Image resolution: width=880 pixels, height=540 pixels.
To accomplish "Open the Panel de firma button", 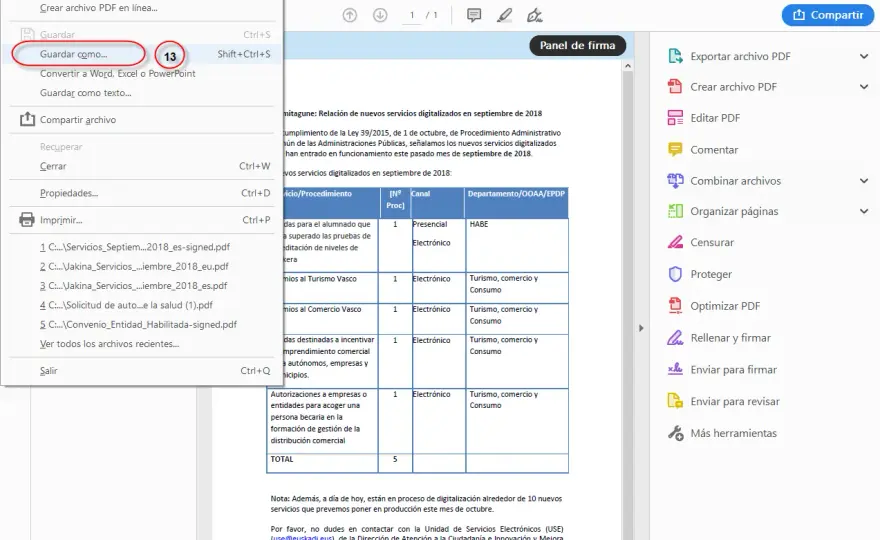I will coord(578,45).
